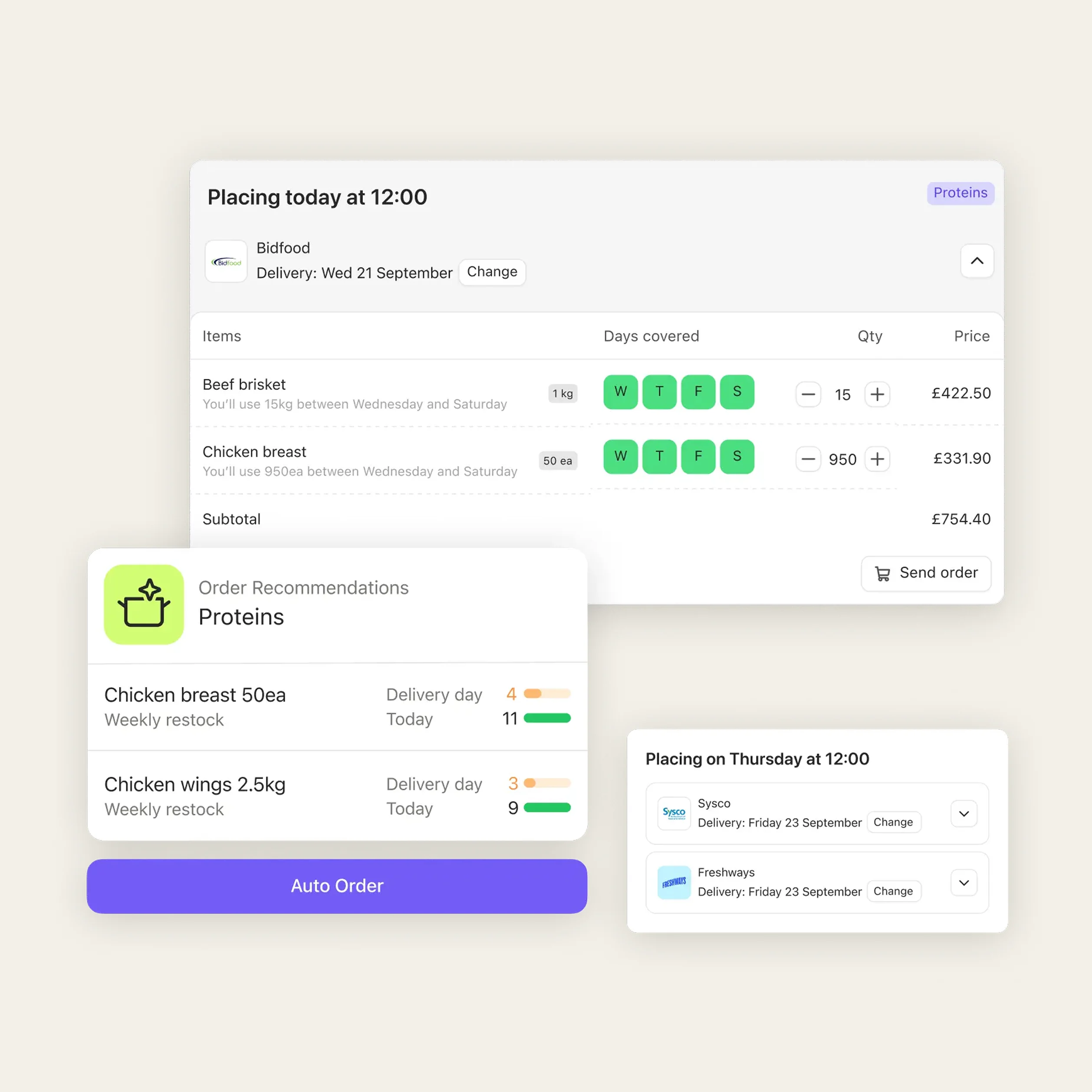Click the Order Recommendations pot icon
The image size is (1092, 1092).
coord(144,605)
